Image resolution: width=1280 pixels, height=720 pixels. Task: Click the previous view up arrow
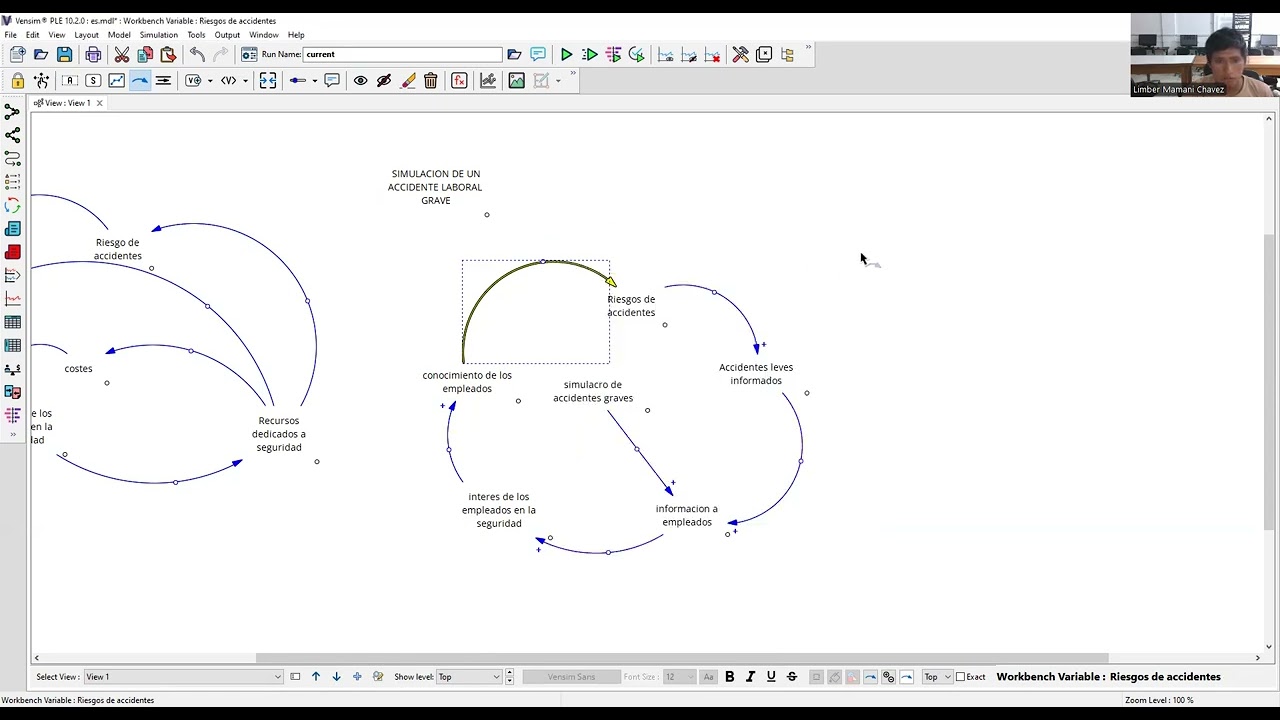(x=316, y=677)
